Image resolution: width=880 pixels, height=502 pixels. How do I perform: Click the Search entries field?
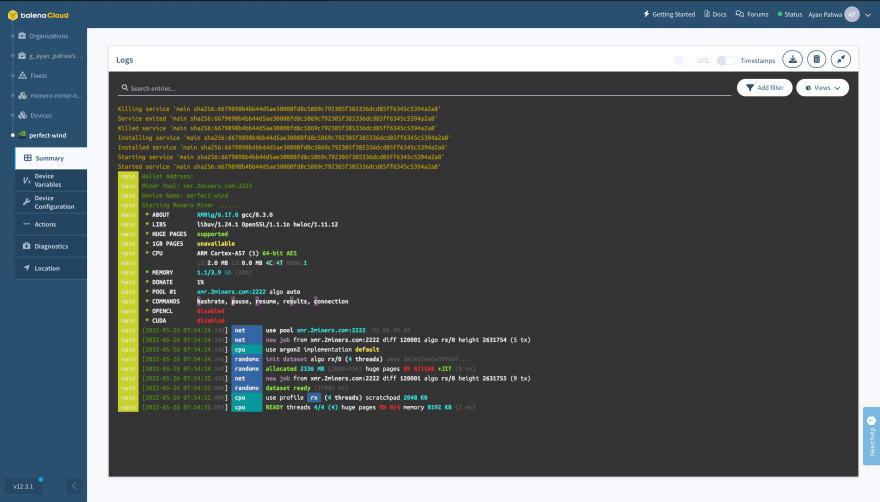click(x=425, y=88)
